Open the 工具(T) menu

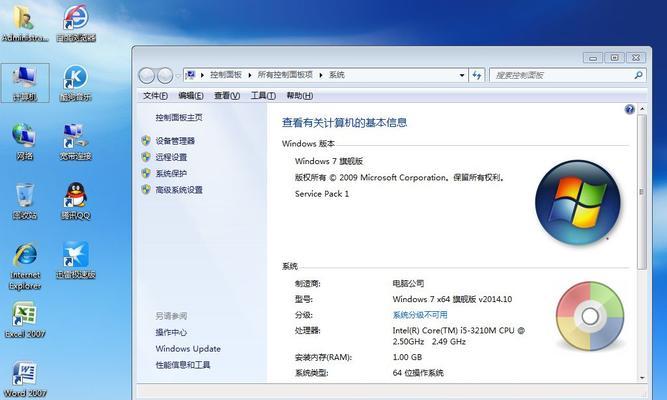263,96
